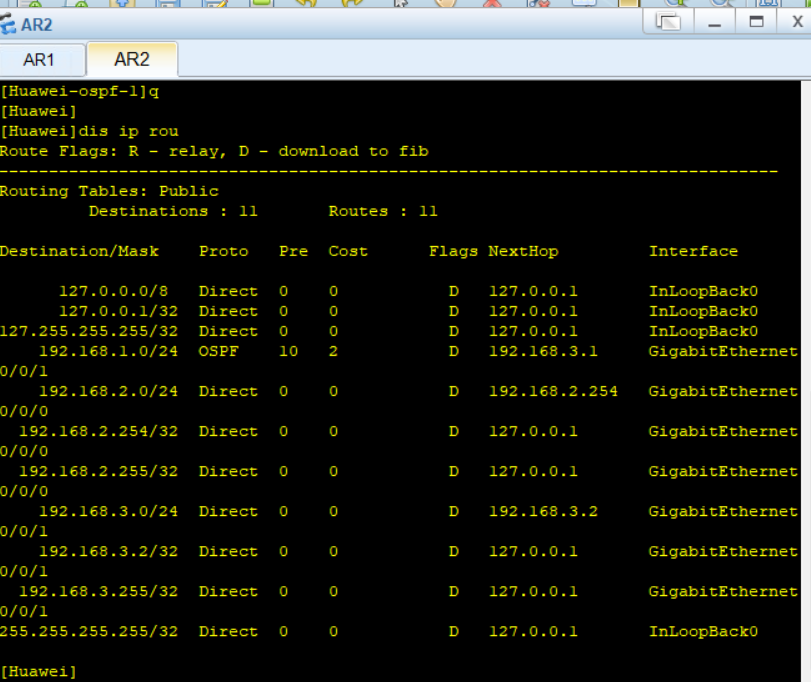Click destination 127.0.0.1/32
This screenshot has height=682, width=811.
(x=118, y=311)
